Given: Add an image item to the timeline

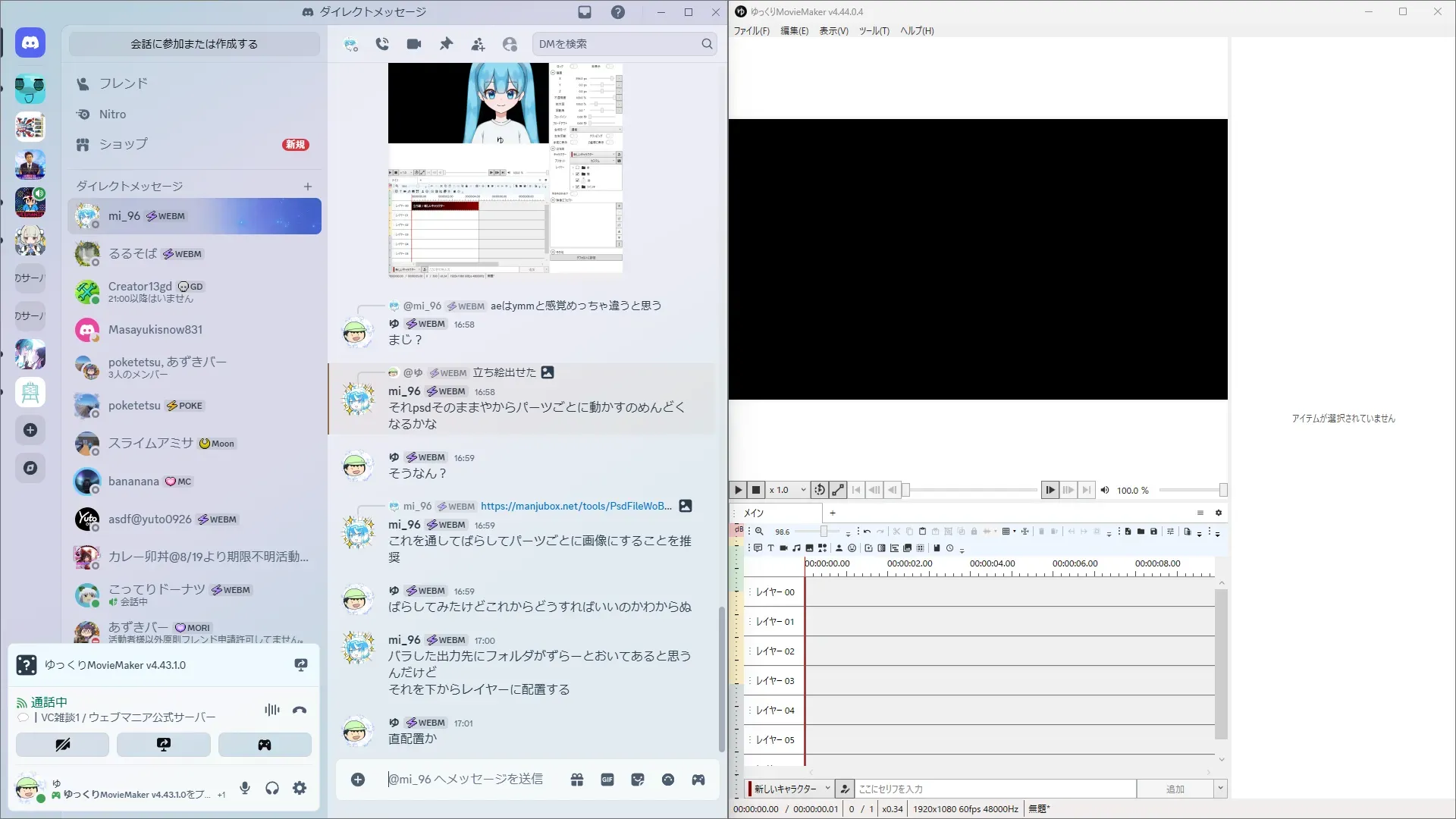Looking at the screenshot, I should [809, 548].
